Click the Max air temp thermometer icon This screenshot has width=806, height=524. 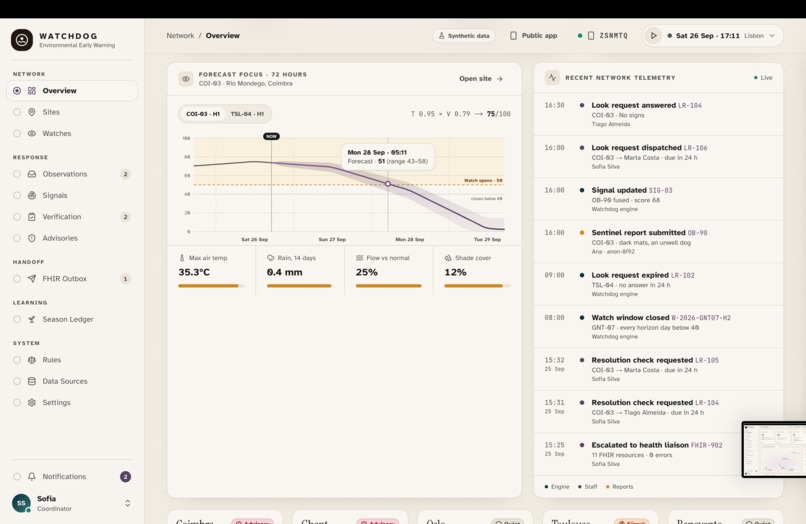(182, 258)
